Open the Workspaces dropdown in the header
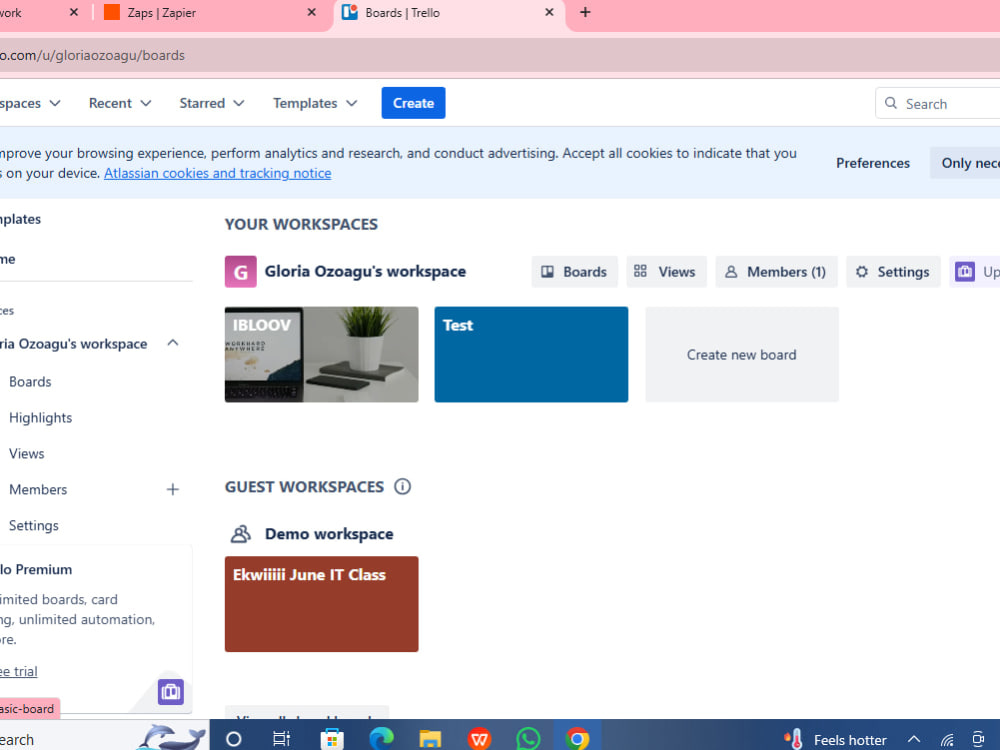Screen dimensions: 1000x750 coord(30,103)
